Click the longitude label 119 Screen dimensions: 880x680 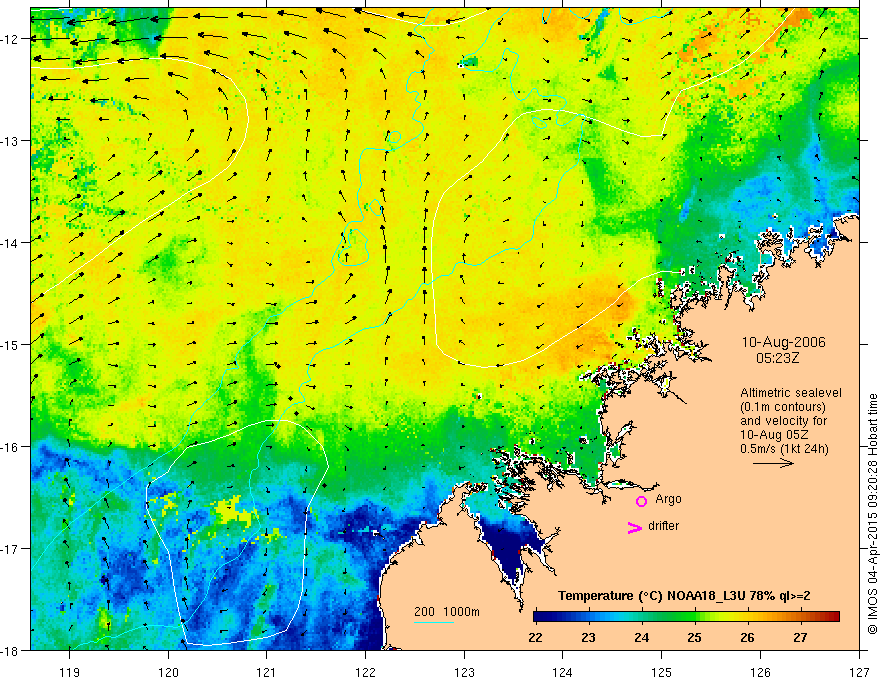tap(70, 672)
